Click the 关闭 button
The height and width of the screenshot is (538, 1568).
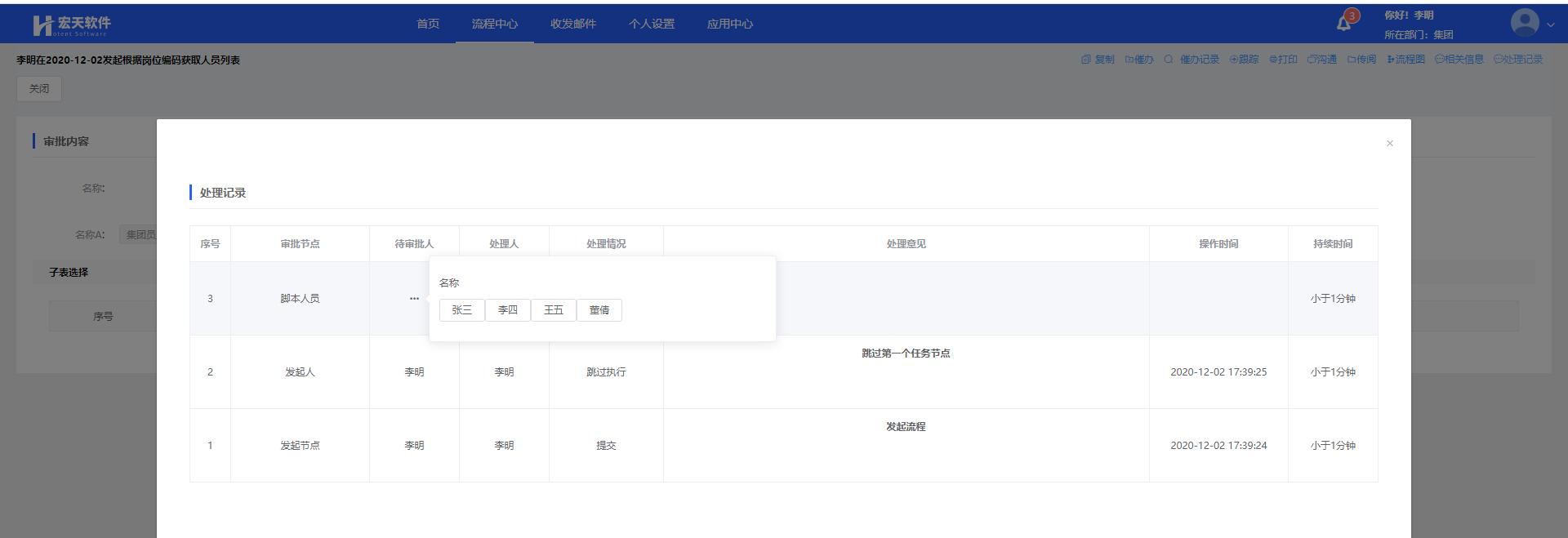(39, 89)
